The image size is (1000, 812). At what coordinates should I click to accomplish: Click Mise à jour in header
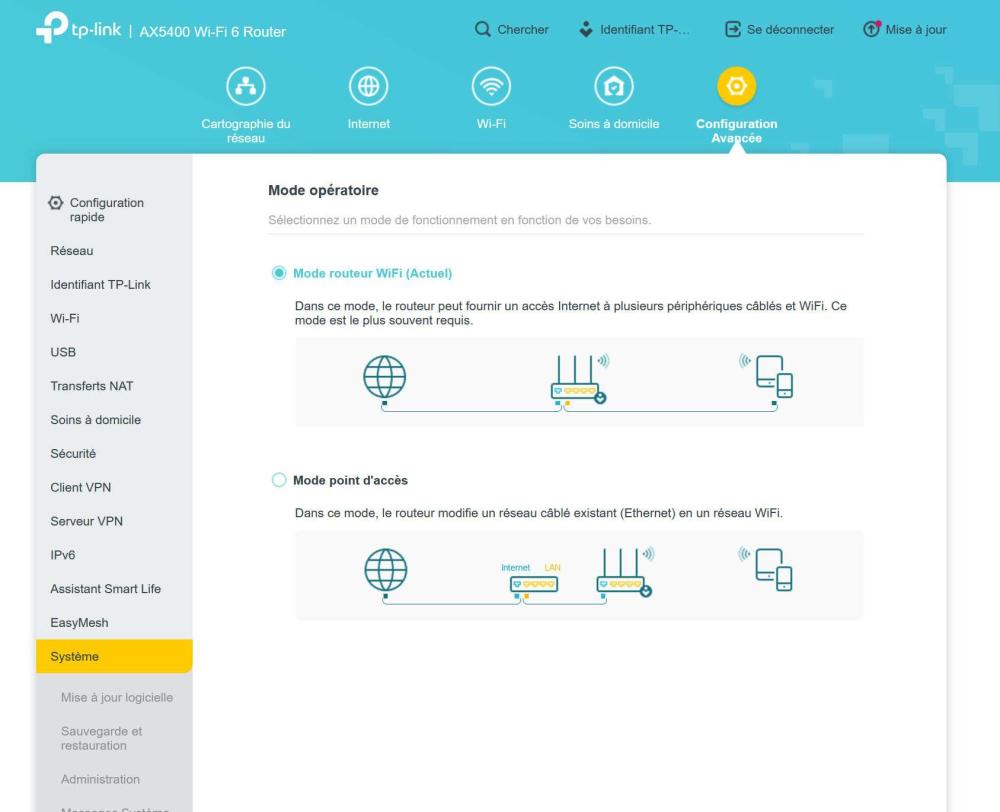916,29
